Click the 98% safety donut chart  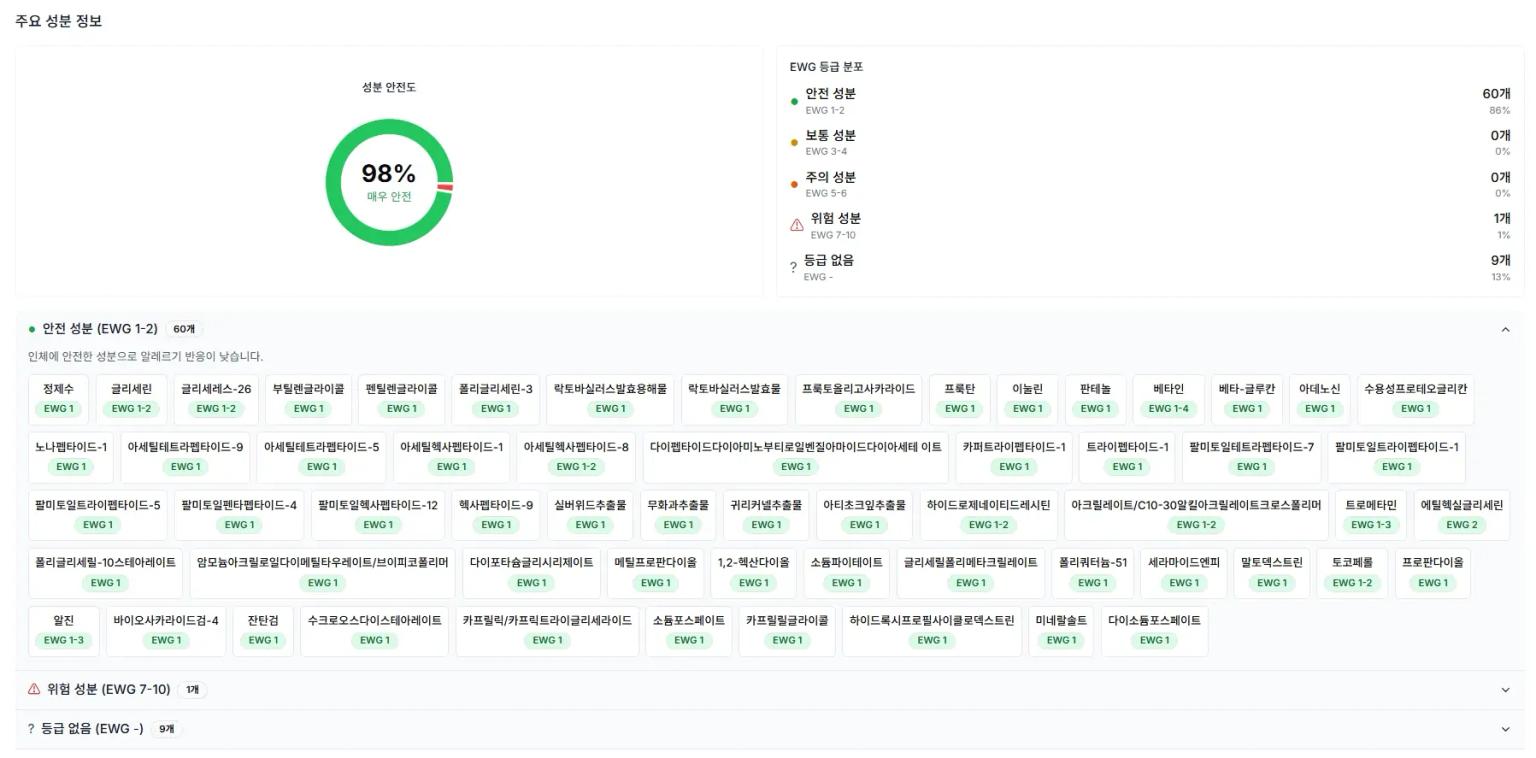click(389, 182)
